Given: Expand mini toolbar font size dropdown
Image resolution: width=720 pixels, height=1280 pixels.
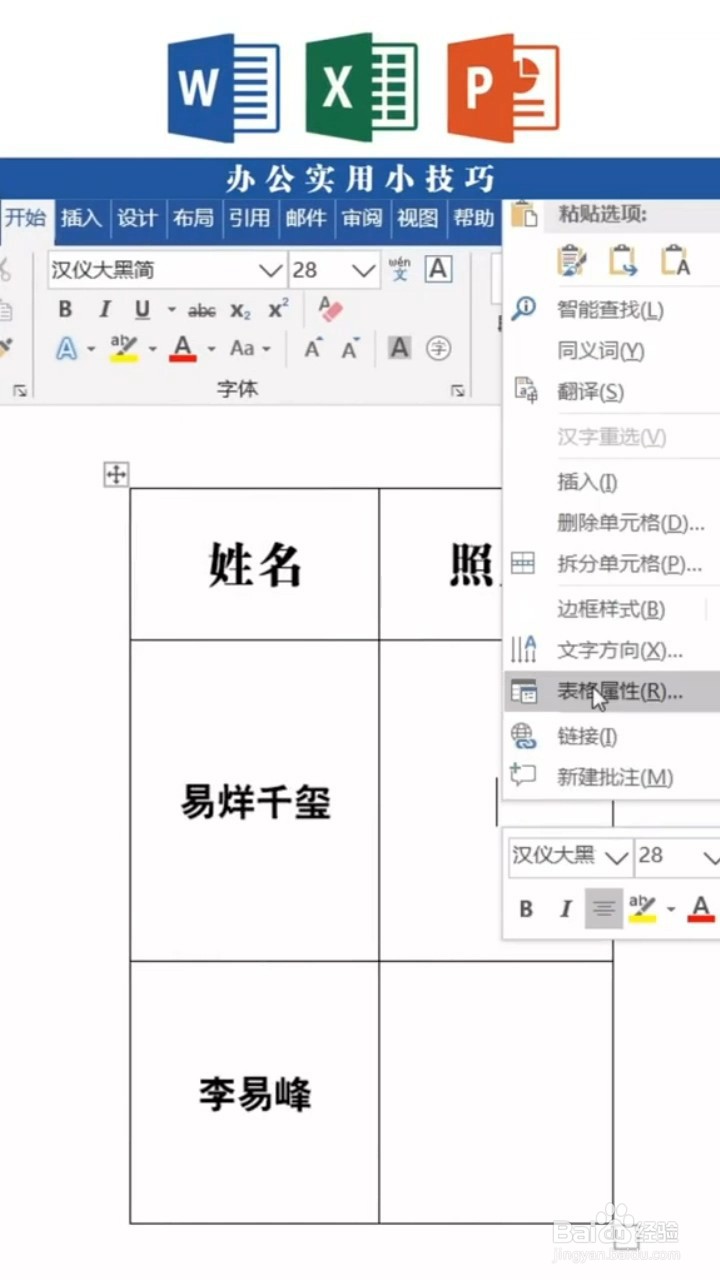Looking at the screenshot, I should 710,857.
